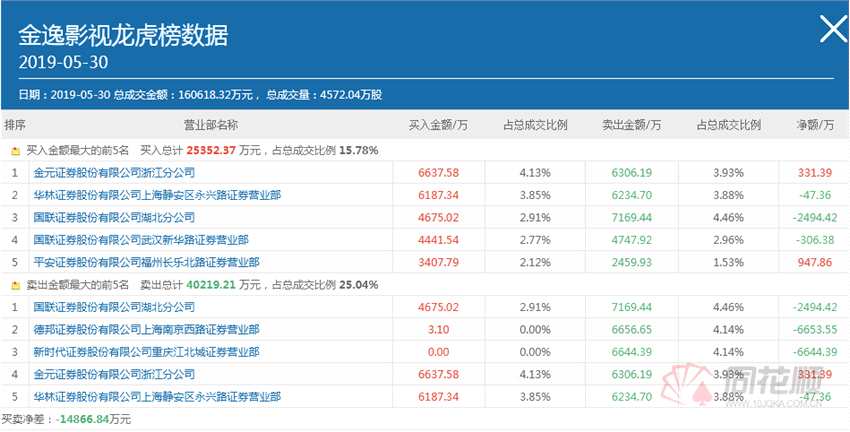
Task: Click the 营业部名称 column header
Action: [x=211, y=125]
